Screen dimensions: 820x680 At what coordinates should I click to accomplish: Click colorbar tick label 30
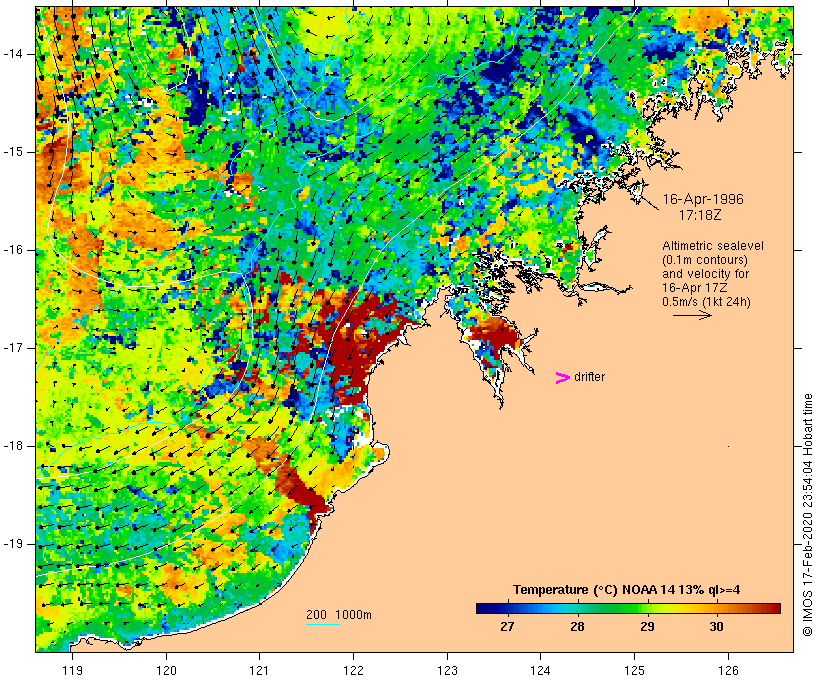tap(717, 626)
